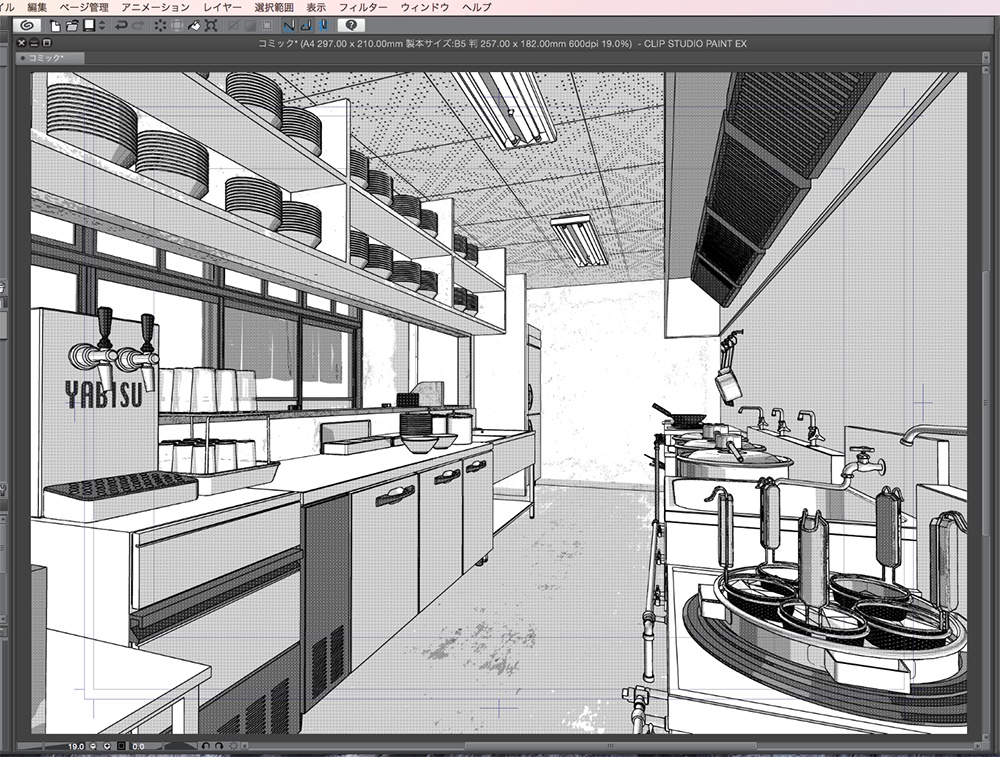Toggle snap to grid
This screenshot has width=1000, height=757.
(x=323, y=26)
